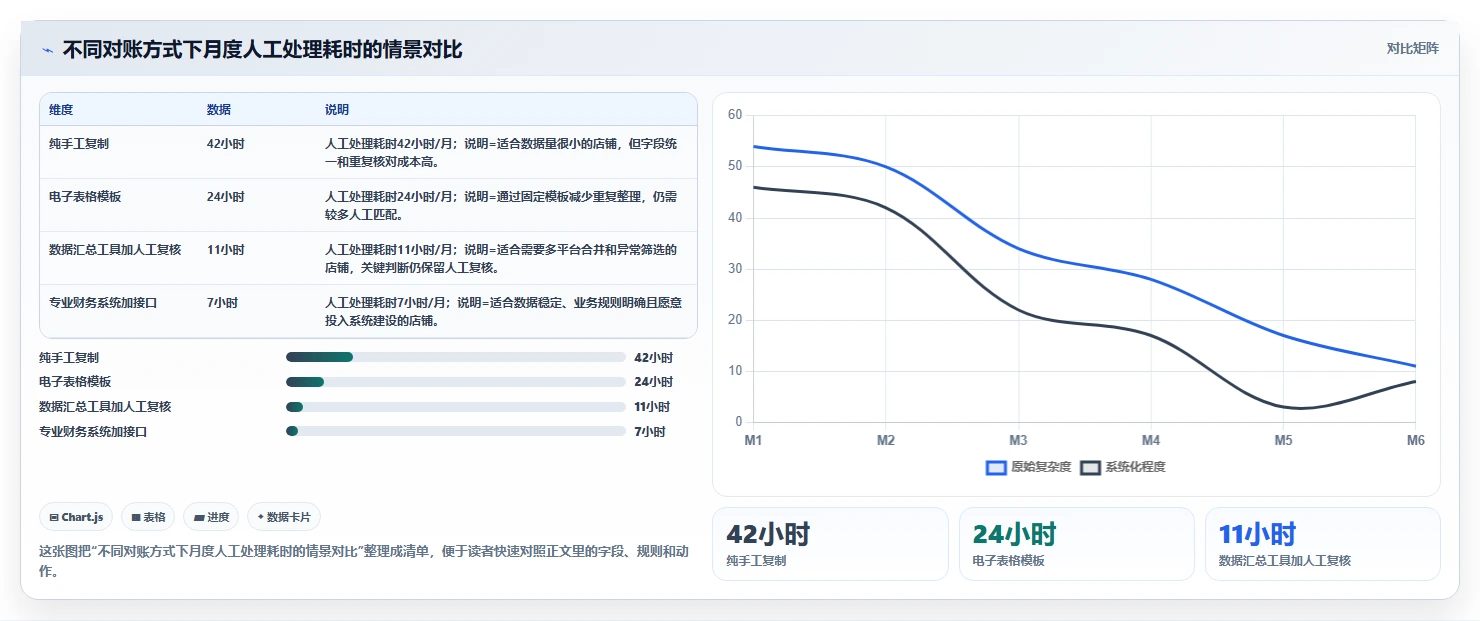The image size is (1480, 621).
Task: Click the 数据汇总工具加人工复核 progress bar
Action: 456,407
